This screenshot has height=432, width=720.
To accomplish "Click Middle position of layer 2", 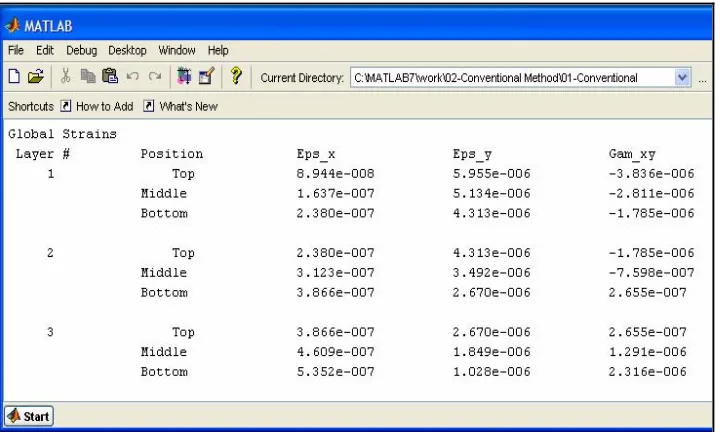I will pos(164,273).
